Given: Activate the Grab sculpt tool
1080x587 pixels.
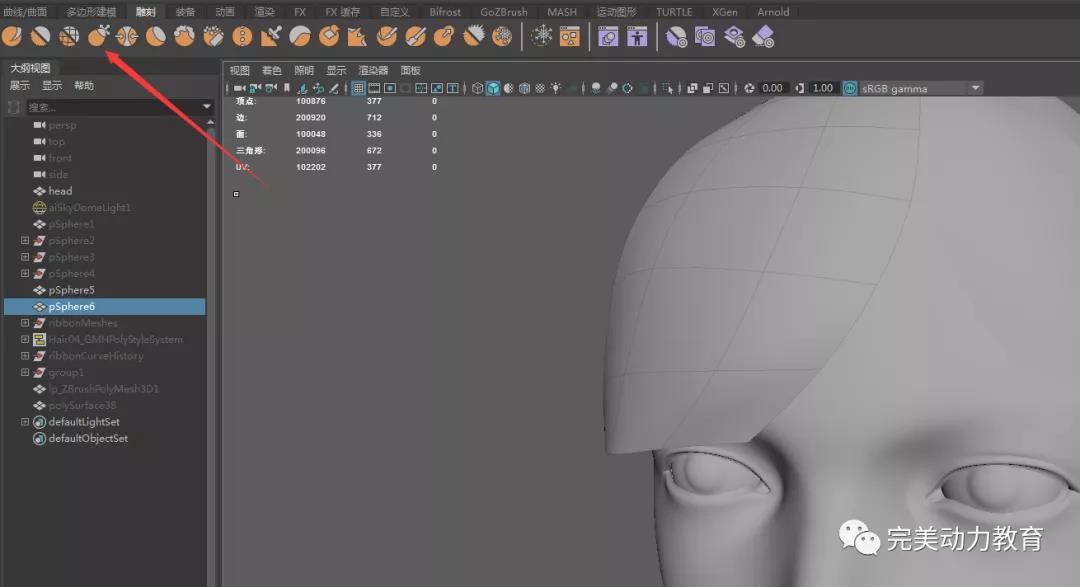Looking at the screenshot, I should [98, 37].
